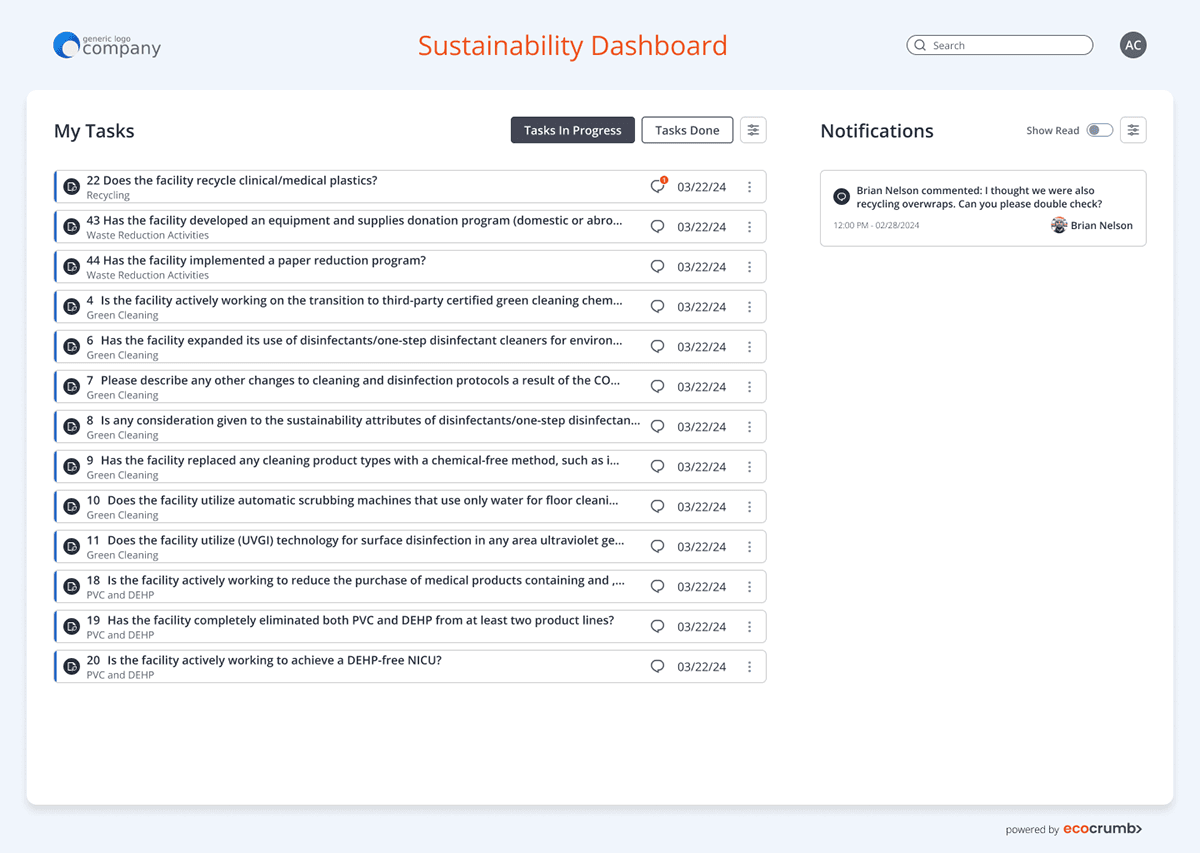Expand kebab menu on task 20 NICU row
1200x853 pixels.
pyautogui.click(x=749, y=667)
